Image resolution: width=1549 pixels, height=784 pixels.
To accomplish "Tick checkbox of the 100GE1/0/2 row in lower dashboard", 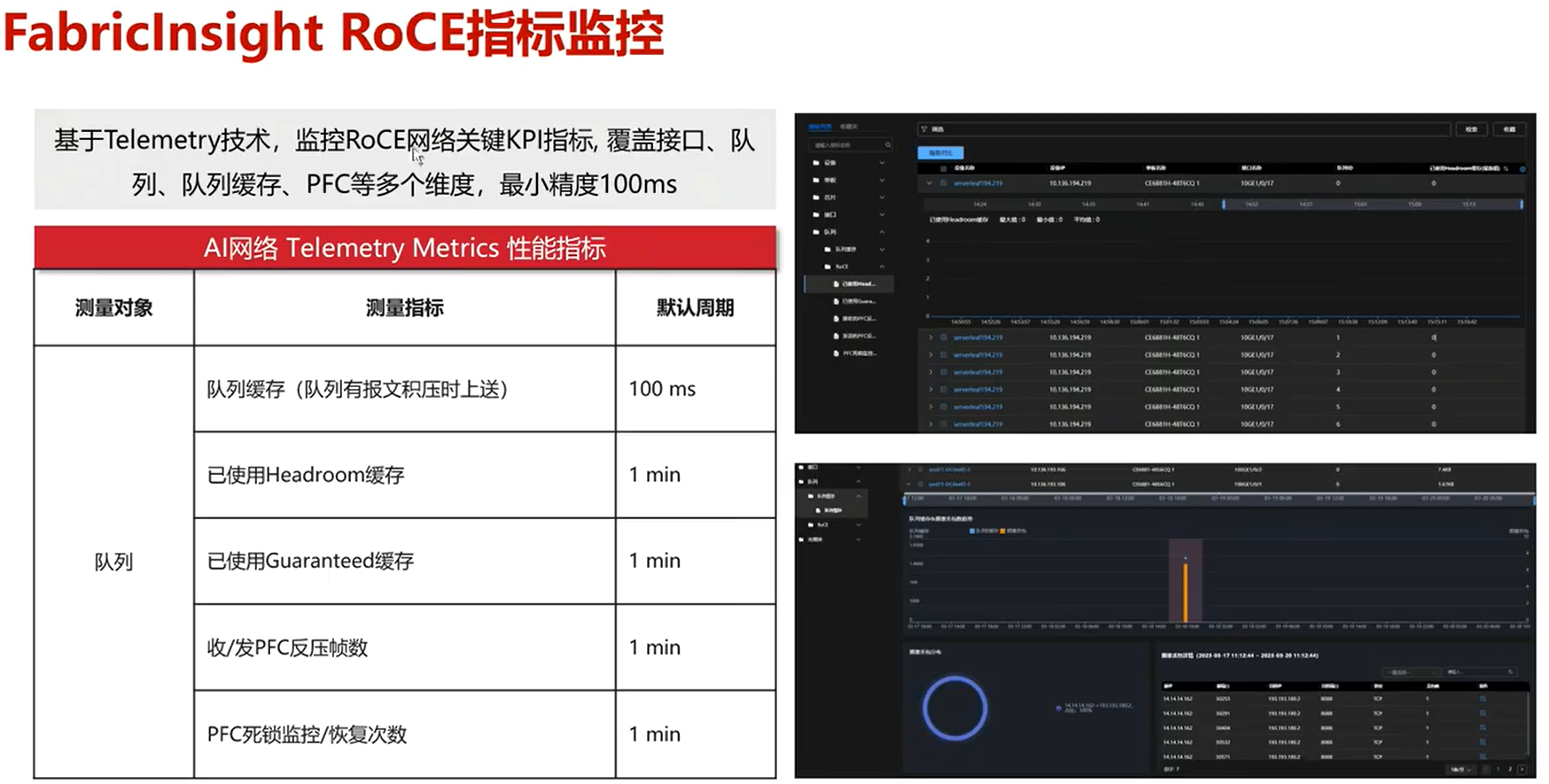I will 920,470.
